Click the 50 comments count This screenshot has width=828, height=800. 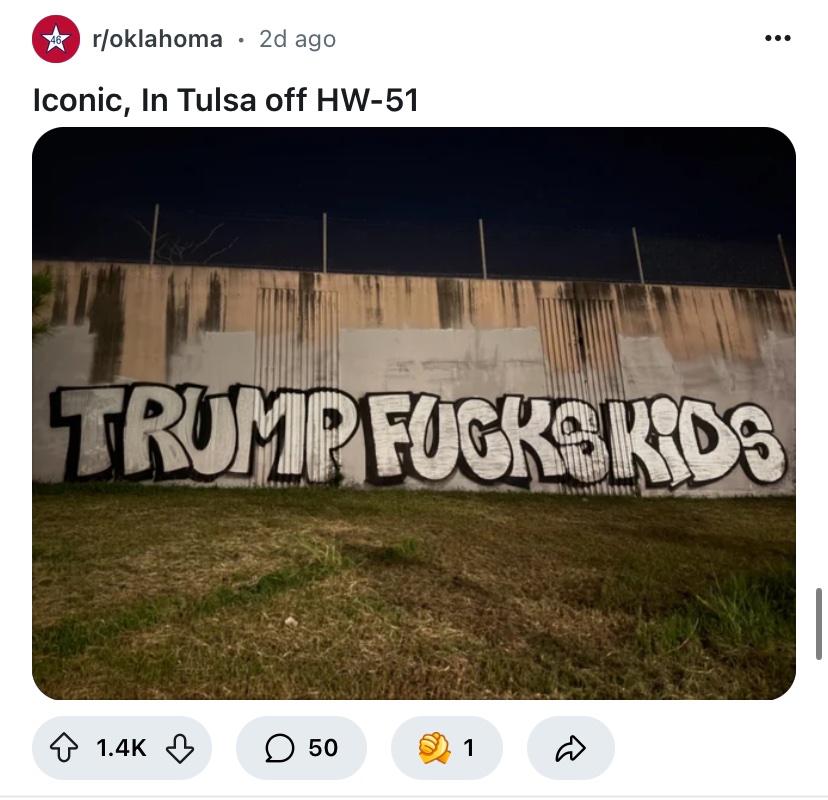[323, 748]
